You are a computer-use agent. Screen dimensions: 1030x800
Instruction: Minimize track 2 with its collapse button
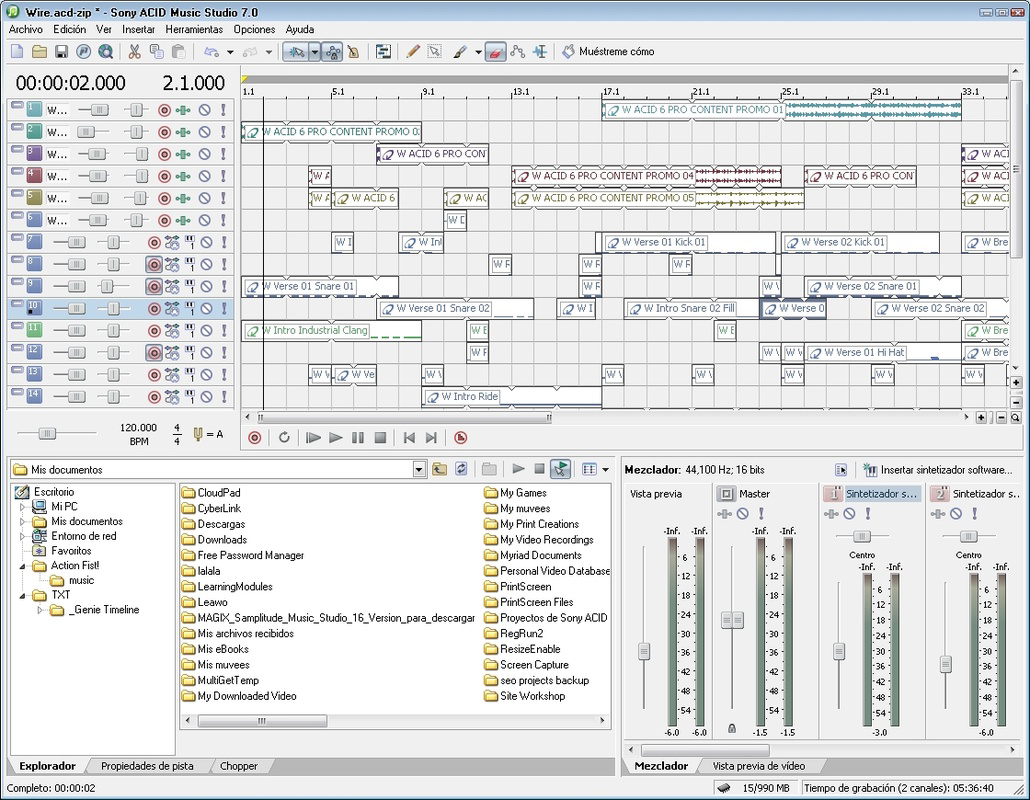[16, 127]
